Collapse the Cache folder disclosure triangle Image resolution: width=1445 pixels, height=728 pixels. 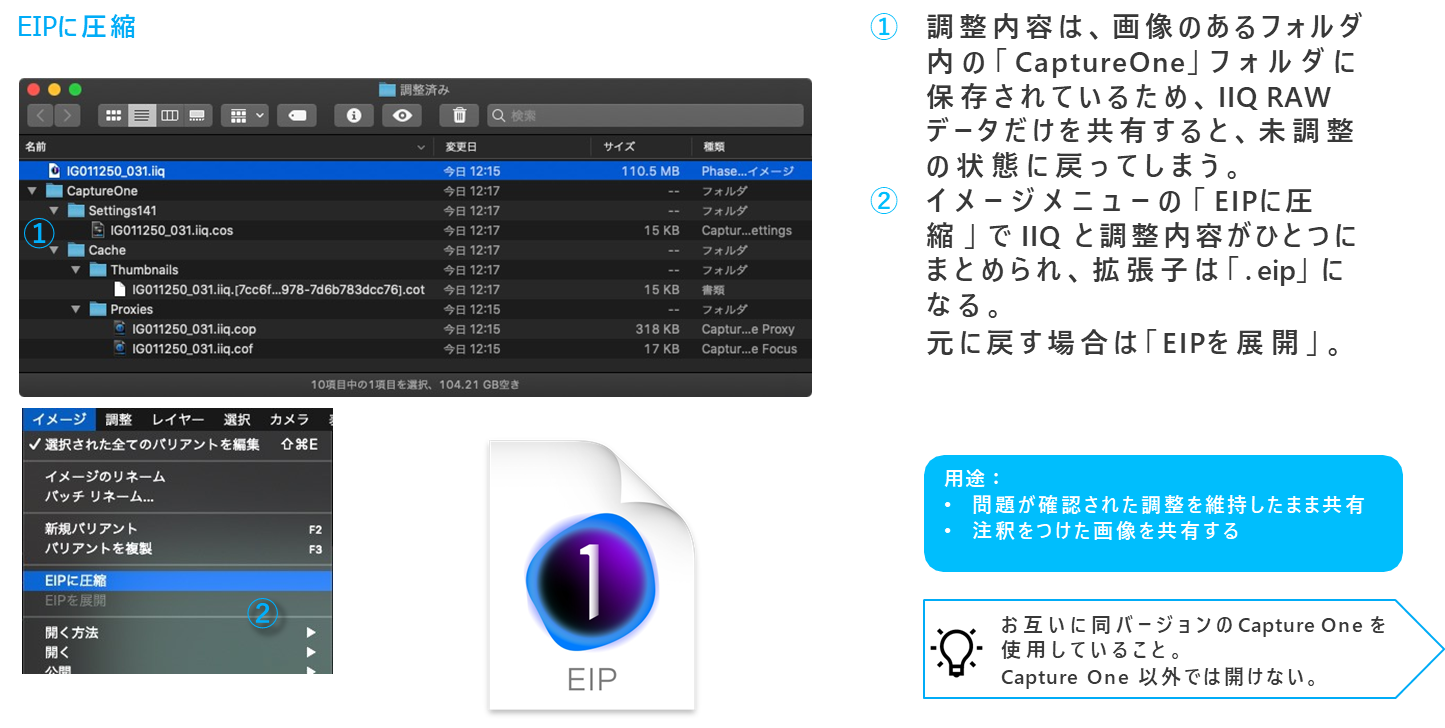pos(55,250)
